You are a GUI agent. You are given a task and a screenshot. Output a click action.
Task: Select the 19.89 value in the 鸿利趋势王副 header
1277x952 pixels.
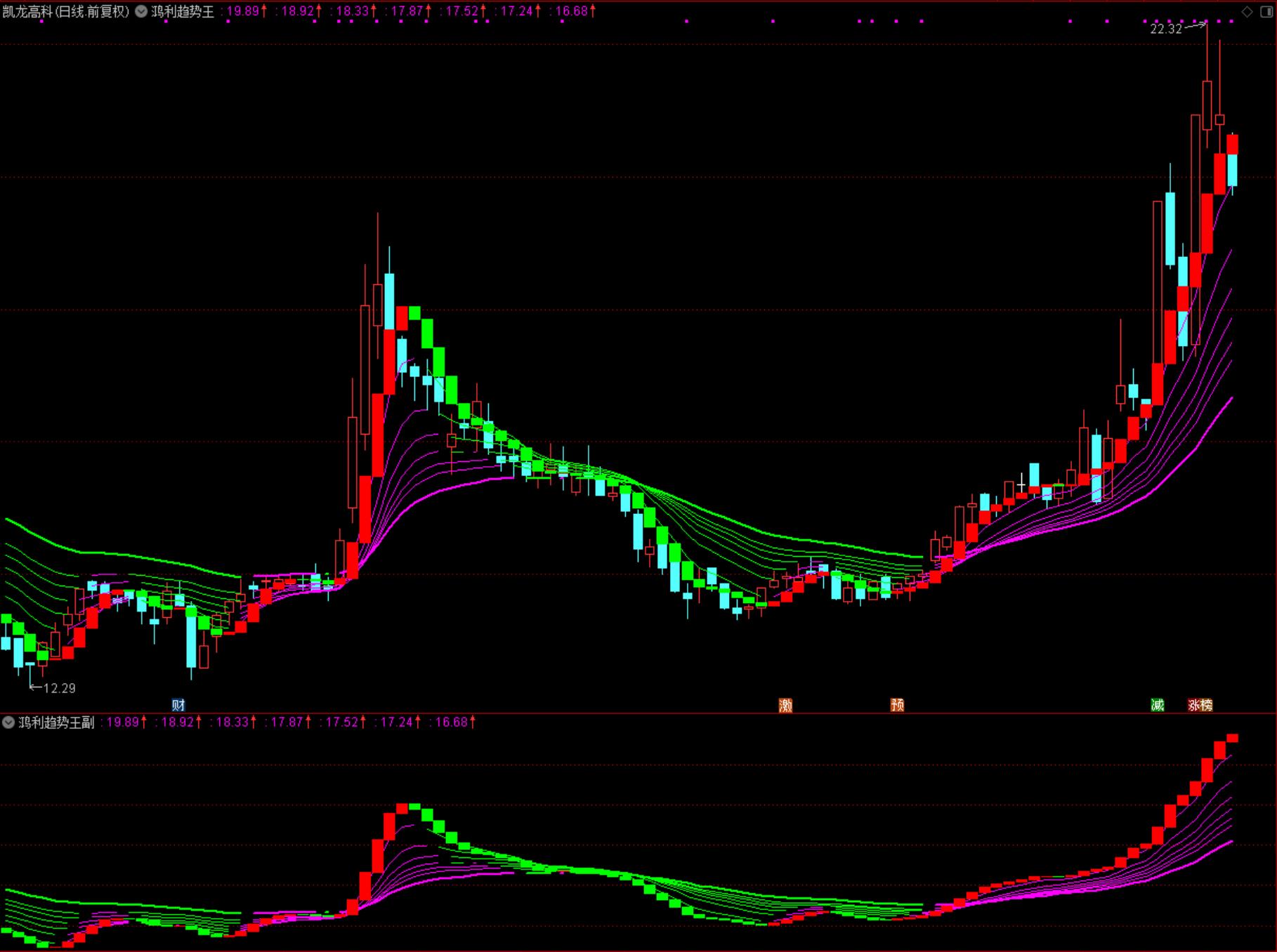(123, 722)
